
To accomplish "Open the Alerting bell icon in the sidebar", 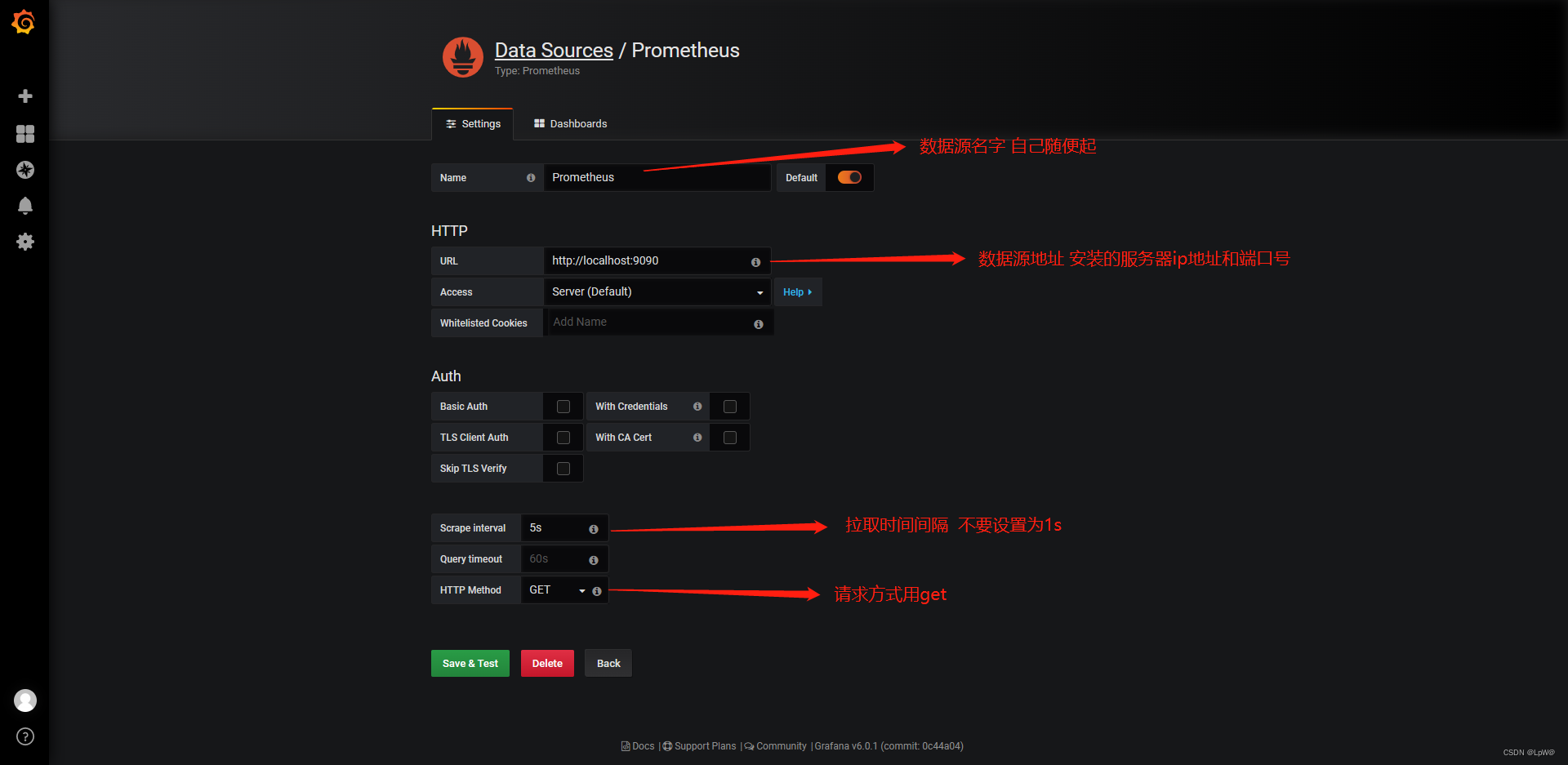I will (x=25, y=206).
